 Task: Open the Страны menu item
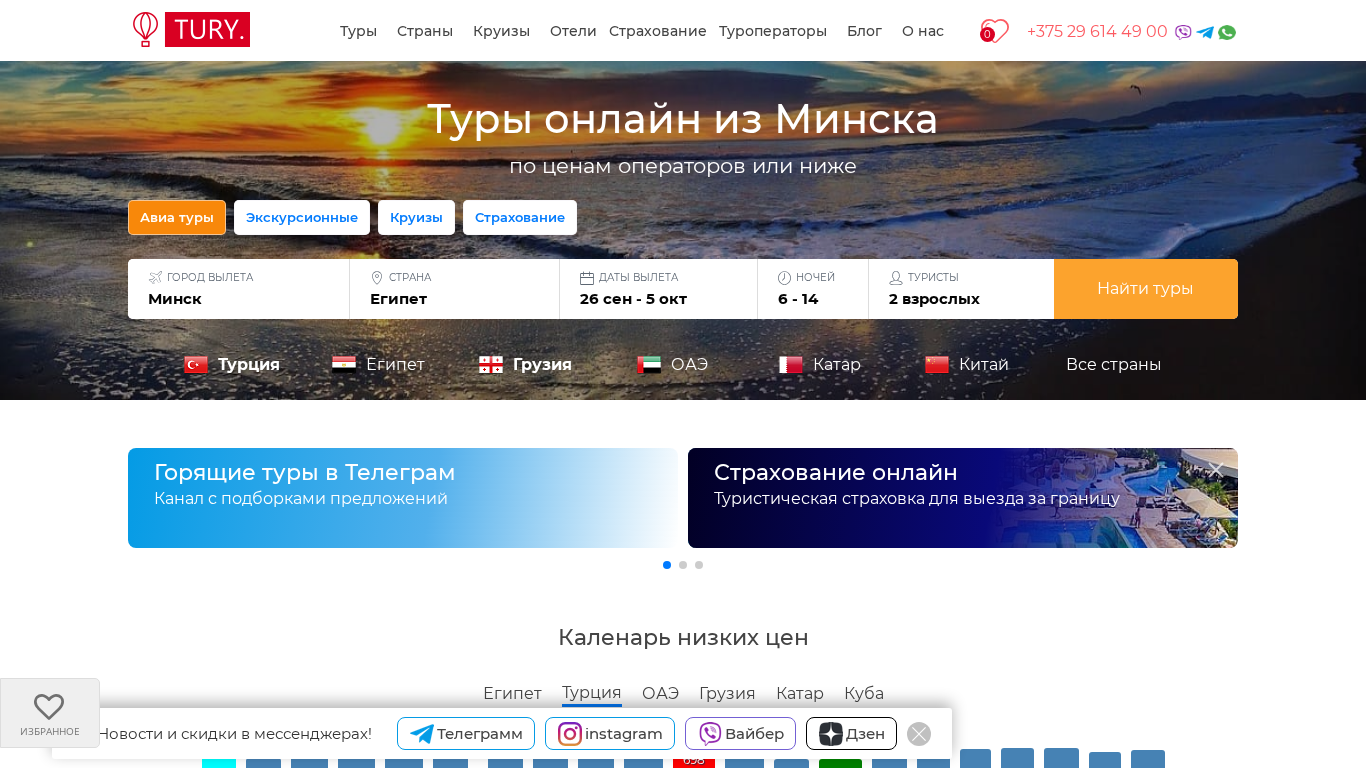tap(425, 31)
